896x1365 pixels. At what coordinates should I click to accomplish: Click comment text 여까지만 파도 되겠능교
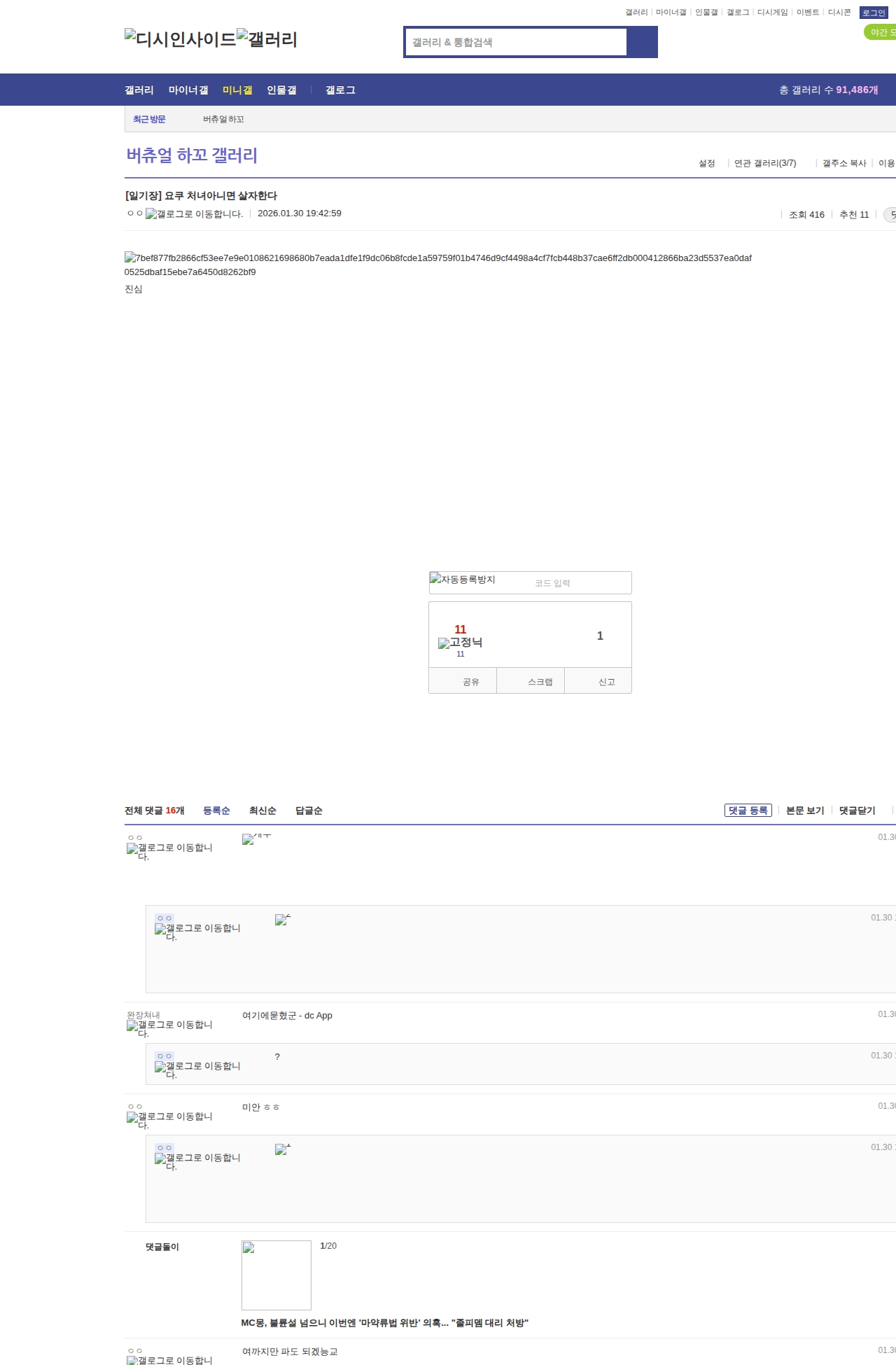(x=290, y=1352)
